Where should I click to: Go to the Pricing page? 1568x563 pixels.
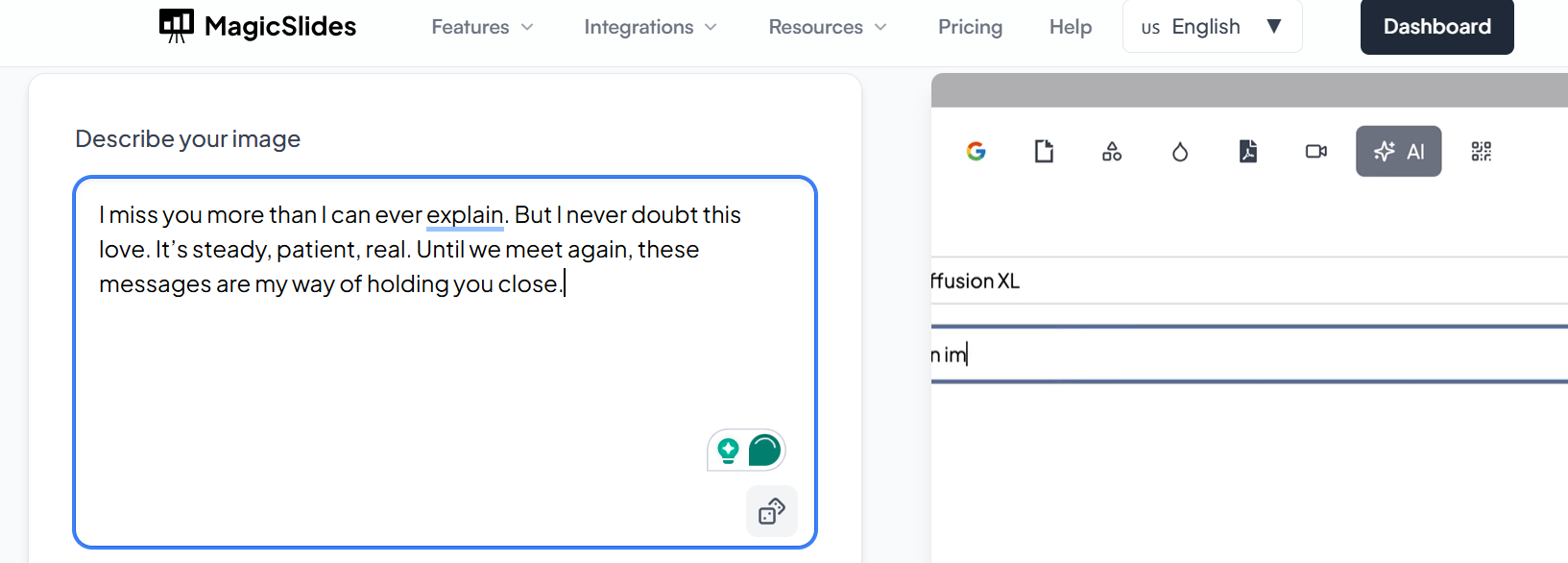[x=970, y=27]
